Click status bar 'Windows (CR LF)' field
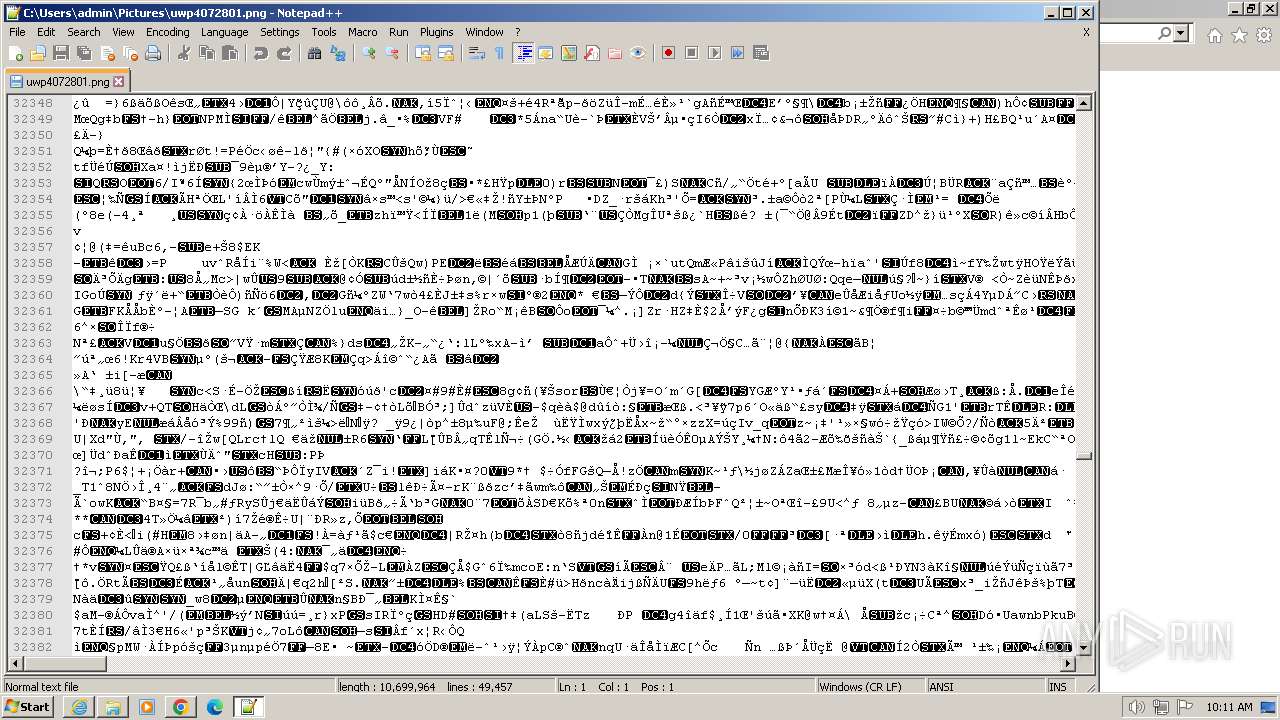Image resolution: width=1280 pixels, height=720 pixels. pyautogui.click(x=871, y=687)
